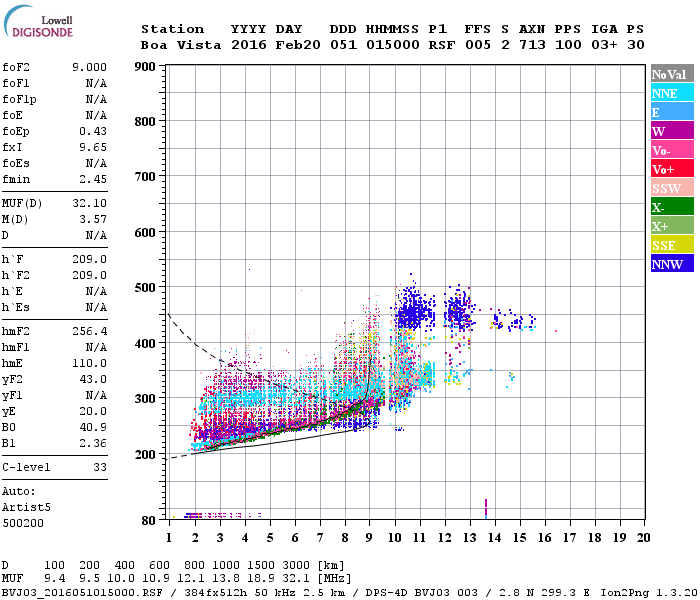700x600 pixels.
Task: Click the 20 MHz x-axis label
Action: point(643,538)
